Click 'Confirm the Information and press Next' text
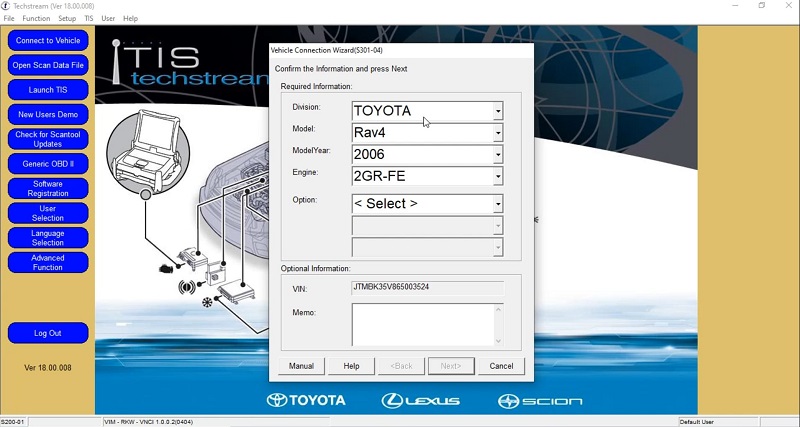 tap(341, 69)
